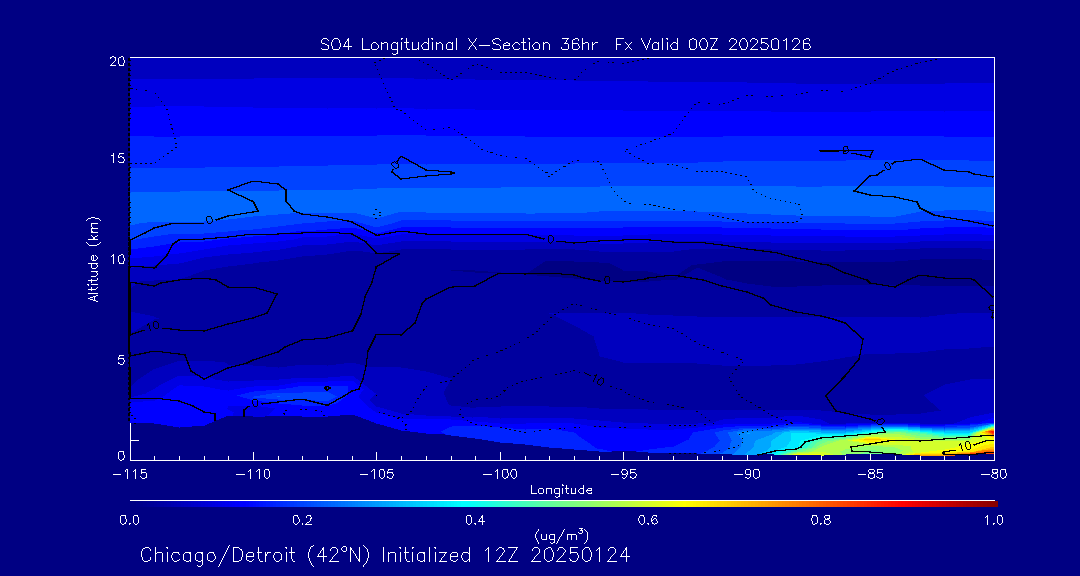1080x576 pixels.
Task: Click color scale value 0.0
Action: [x=130, y=520]
